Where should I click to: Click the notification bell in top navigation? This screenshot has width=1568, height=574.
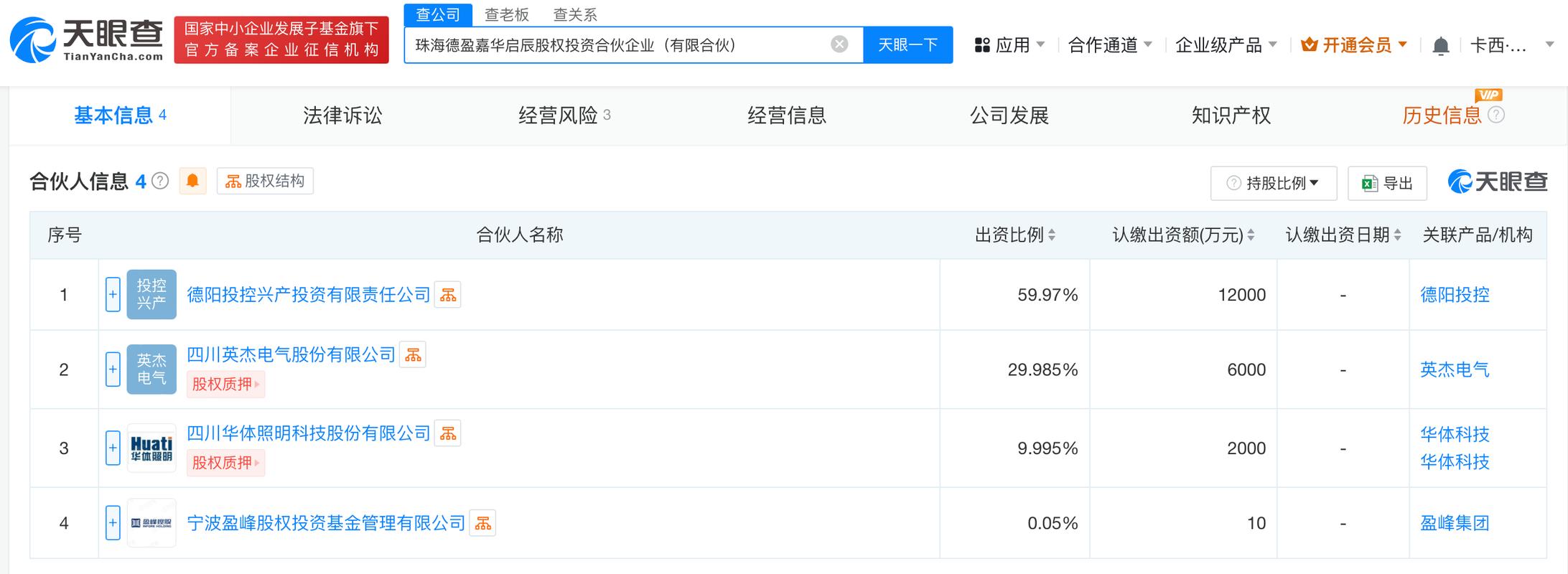coord(1440,46)
